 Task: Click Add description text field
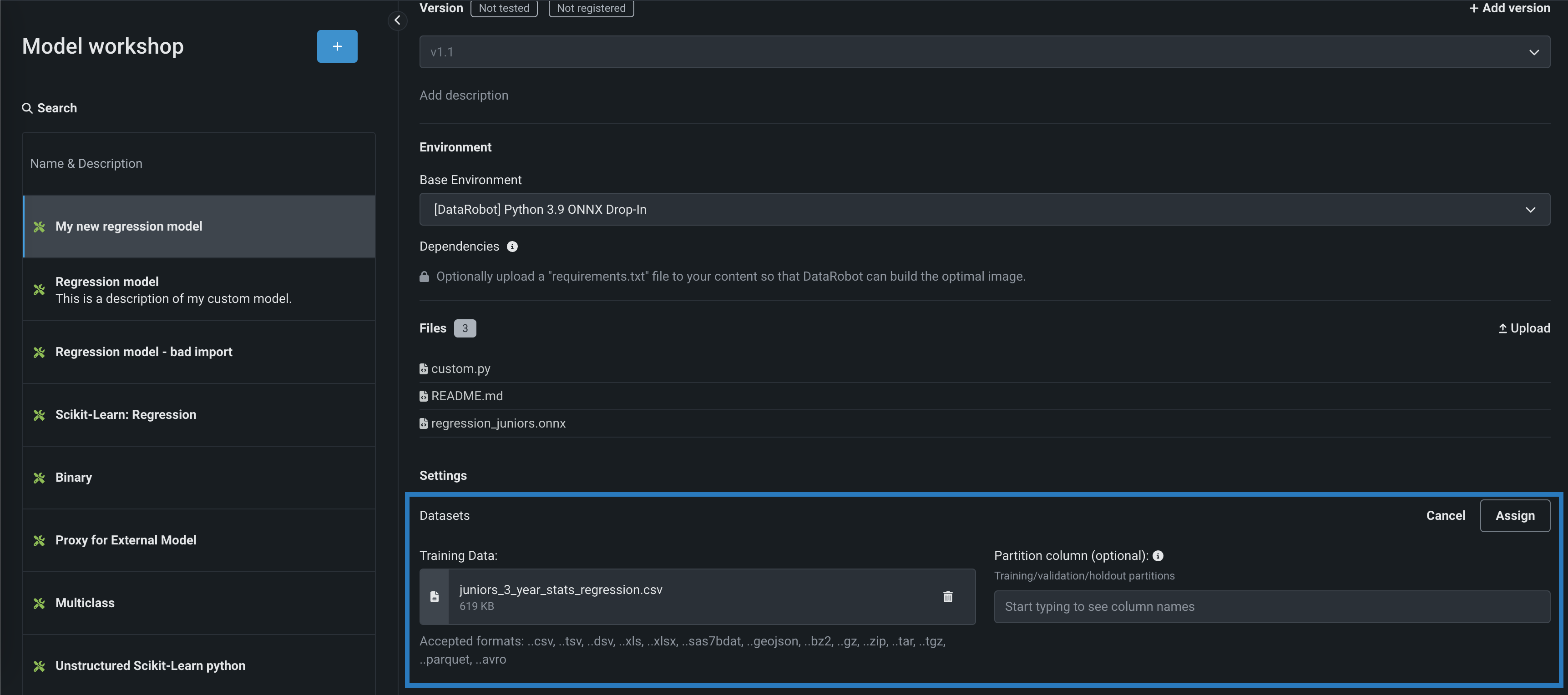coord(464,96)
